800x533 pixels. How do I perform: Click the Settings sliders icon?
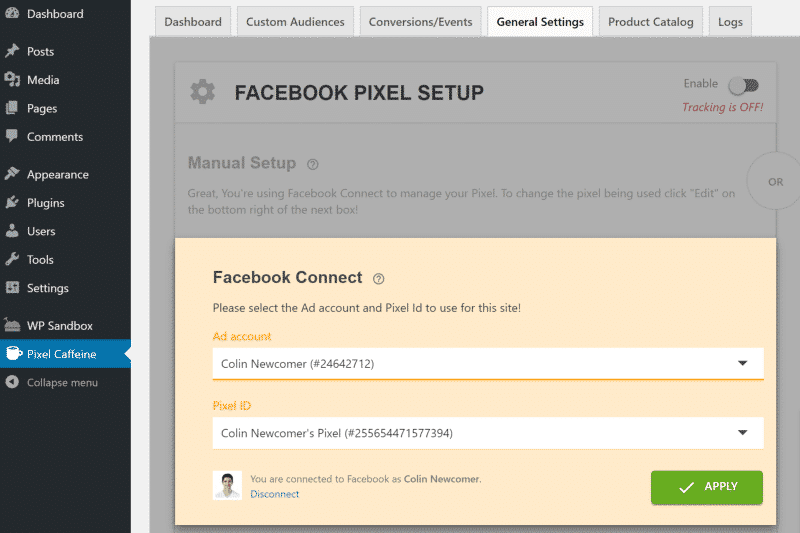click(x=12, y=288)
